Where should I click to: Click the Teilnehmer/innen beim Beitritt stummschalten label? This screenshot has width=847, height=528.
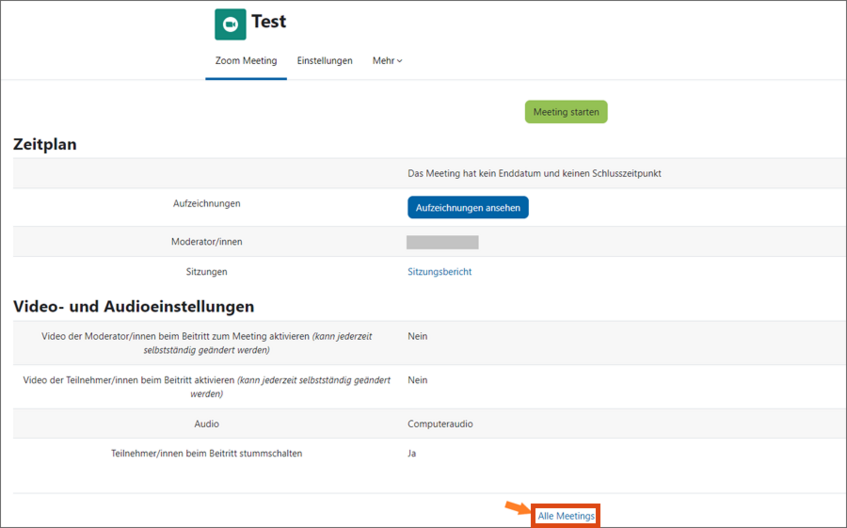click(x=206, y=454)
